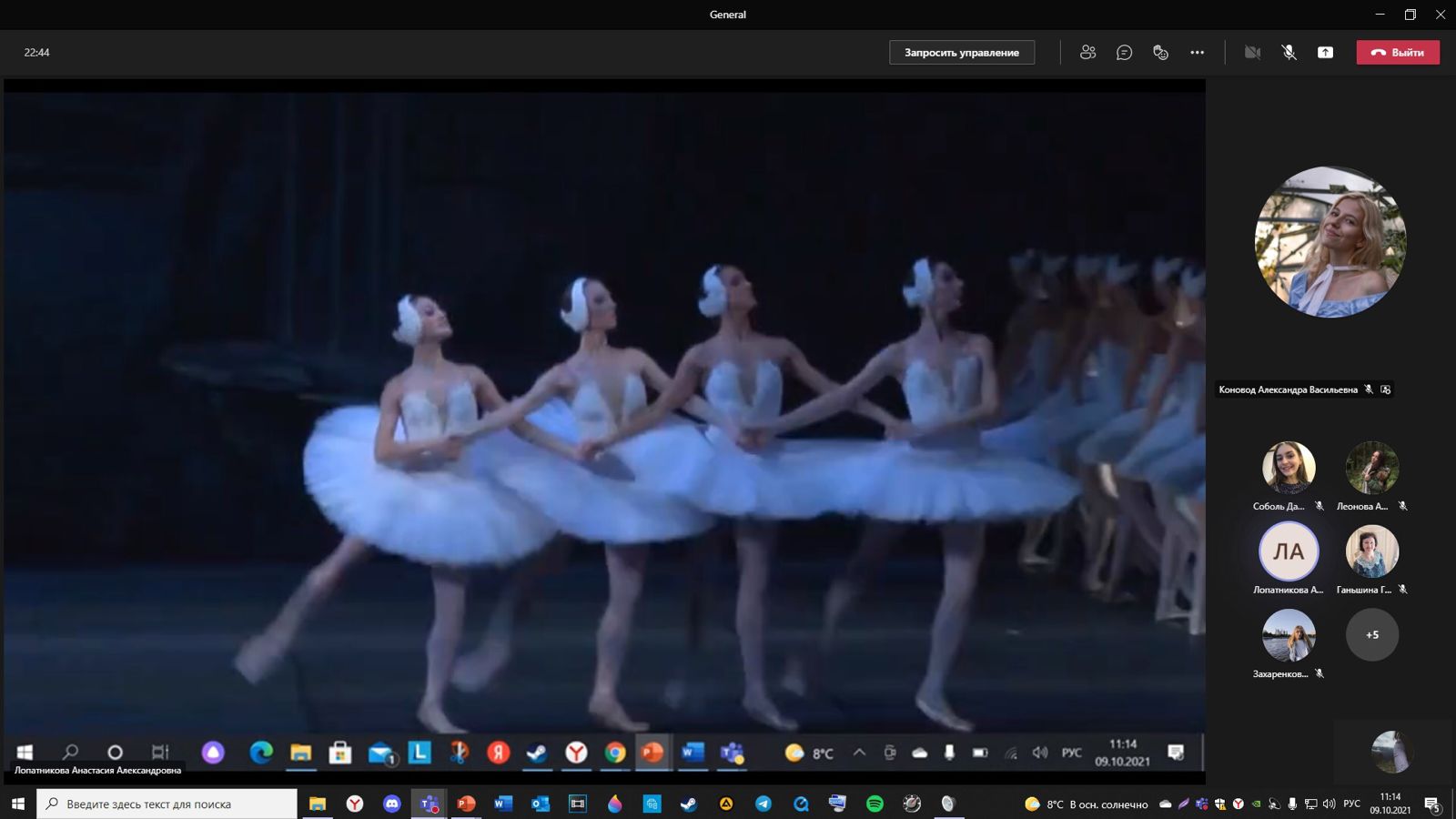Toggle the РУС input language indicator

click(x=1351, y=804)
